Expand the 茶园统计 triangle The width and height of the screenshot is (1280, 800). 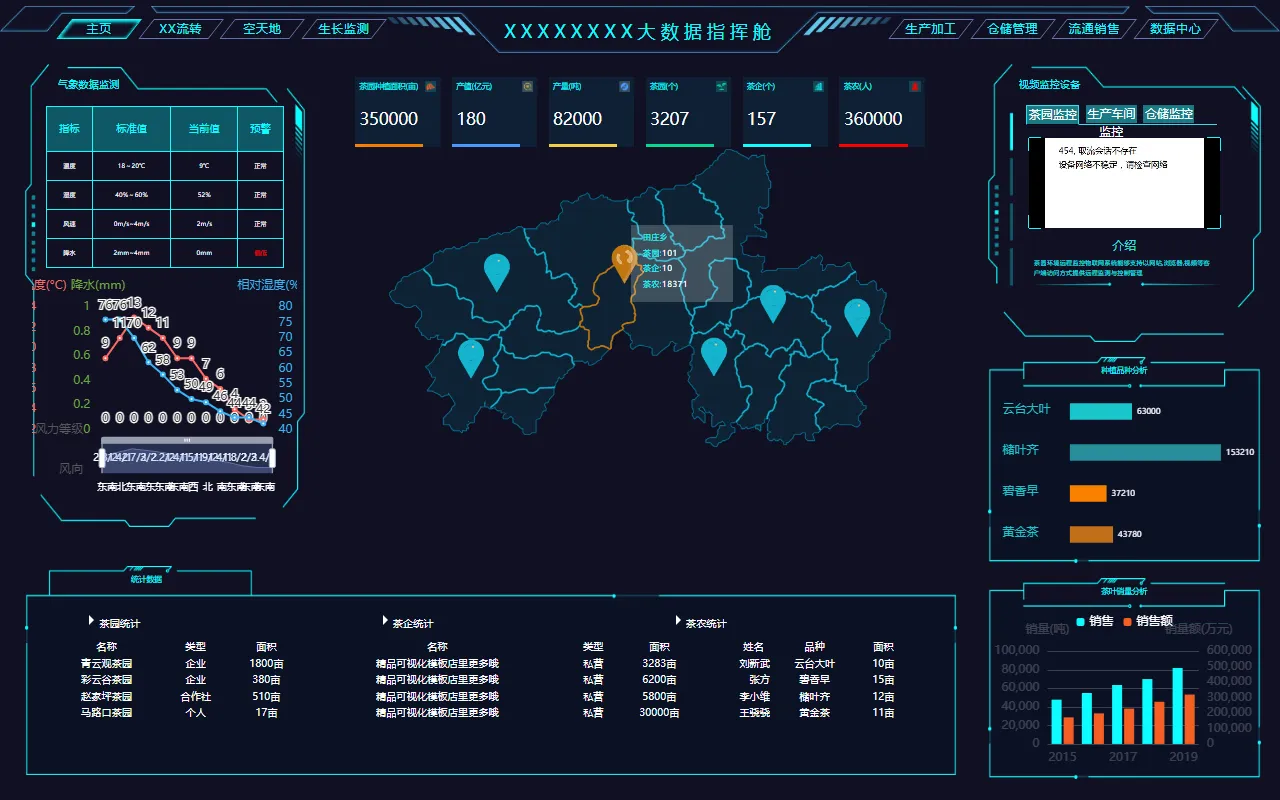point(92,621)
